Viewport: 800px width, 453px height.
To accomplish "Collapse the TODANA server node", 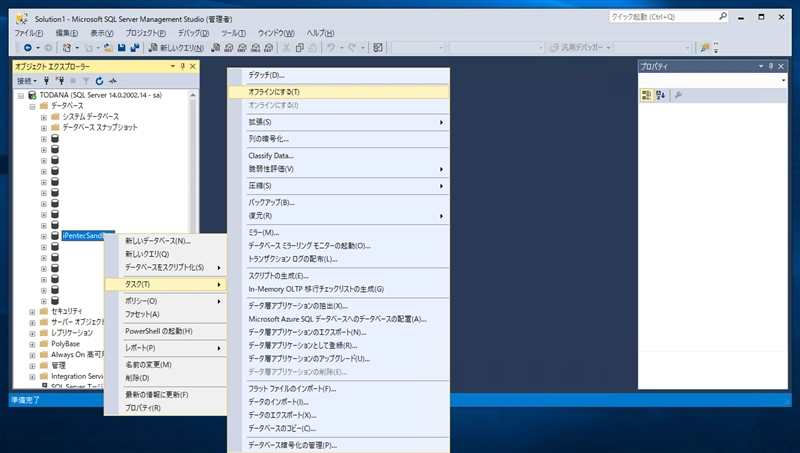I will tap(21, 95).
